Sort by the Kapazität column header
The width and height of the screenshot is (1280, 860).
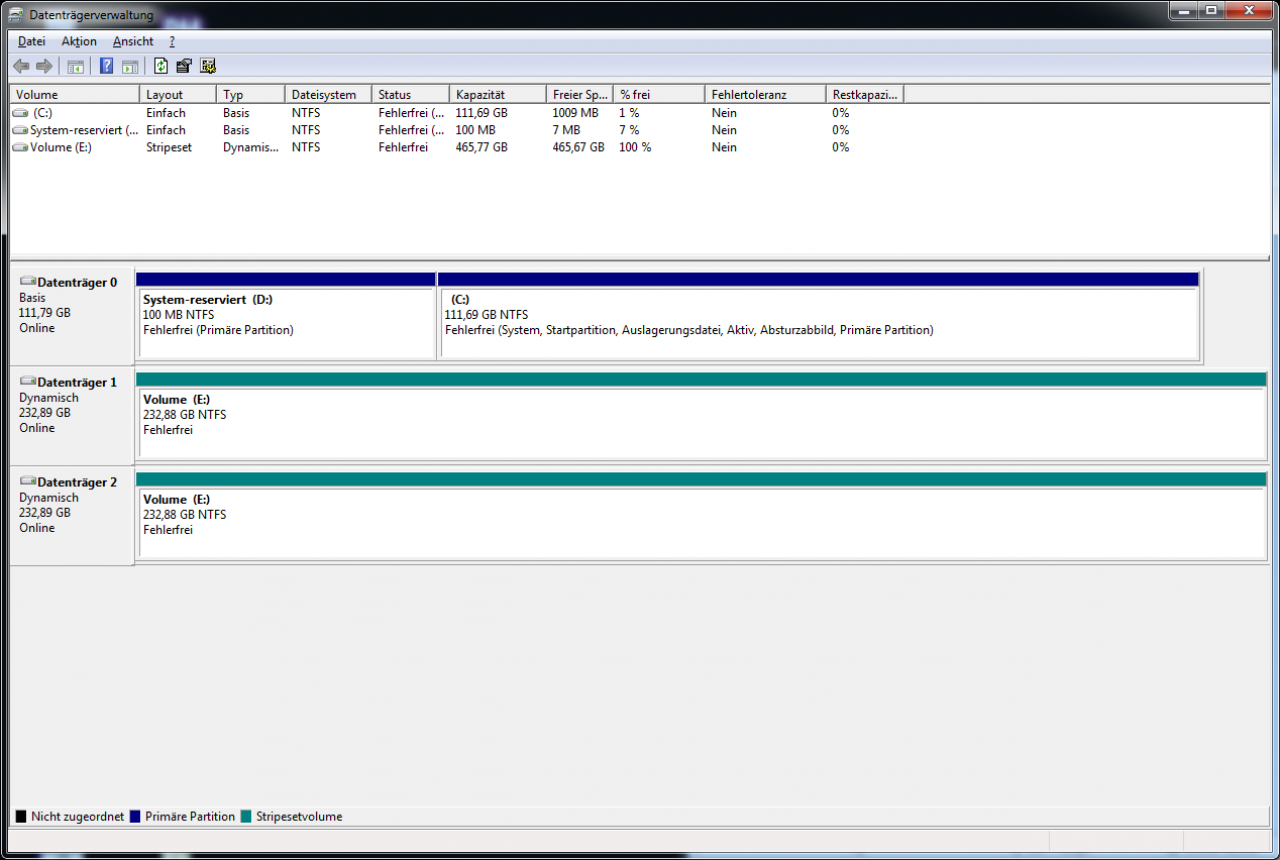point(497,94)
